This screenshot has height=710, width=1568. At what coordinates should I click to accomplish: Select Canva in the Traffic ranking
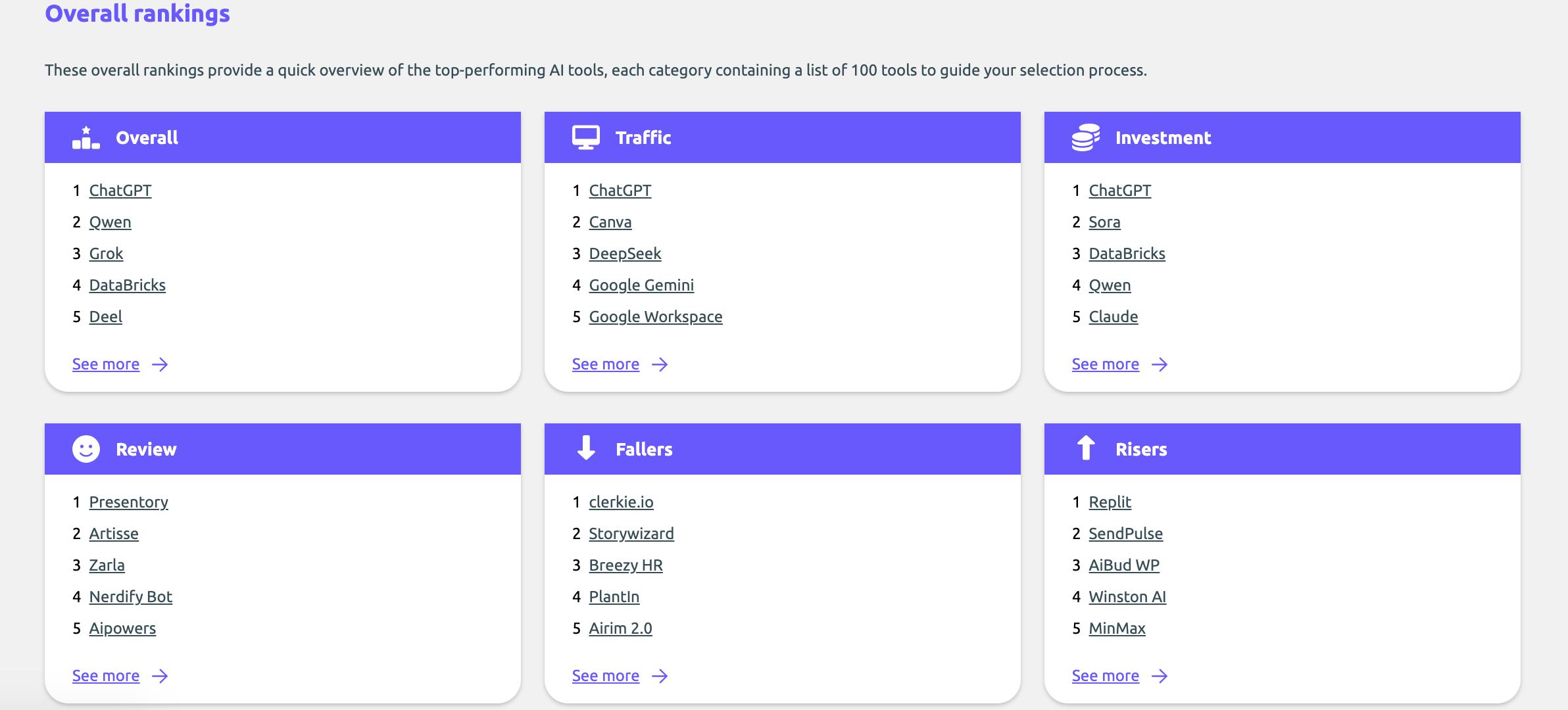tap(610, 222)
